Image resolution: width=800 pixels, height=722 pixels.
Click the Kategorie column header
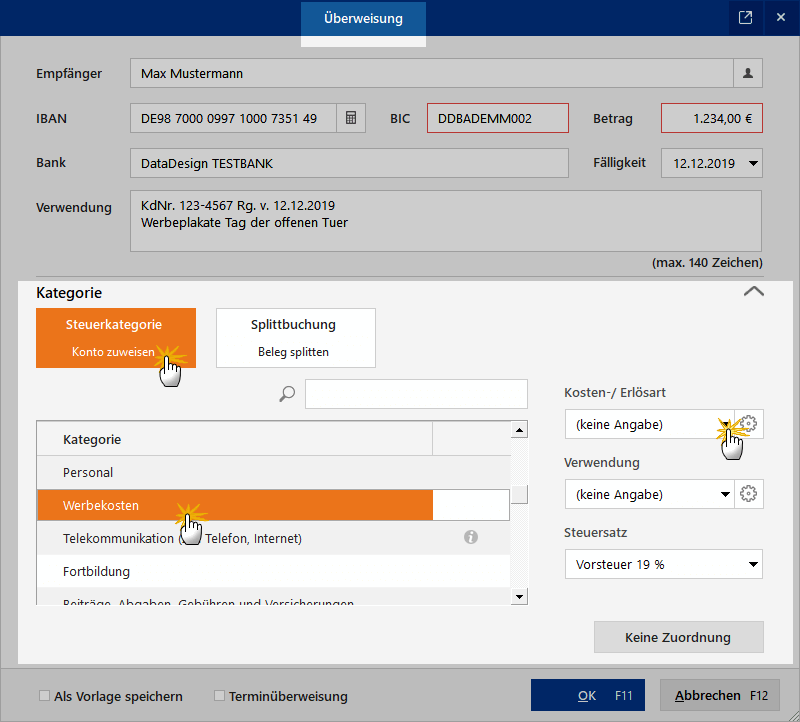click(x=235, y=439)
